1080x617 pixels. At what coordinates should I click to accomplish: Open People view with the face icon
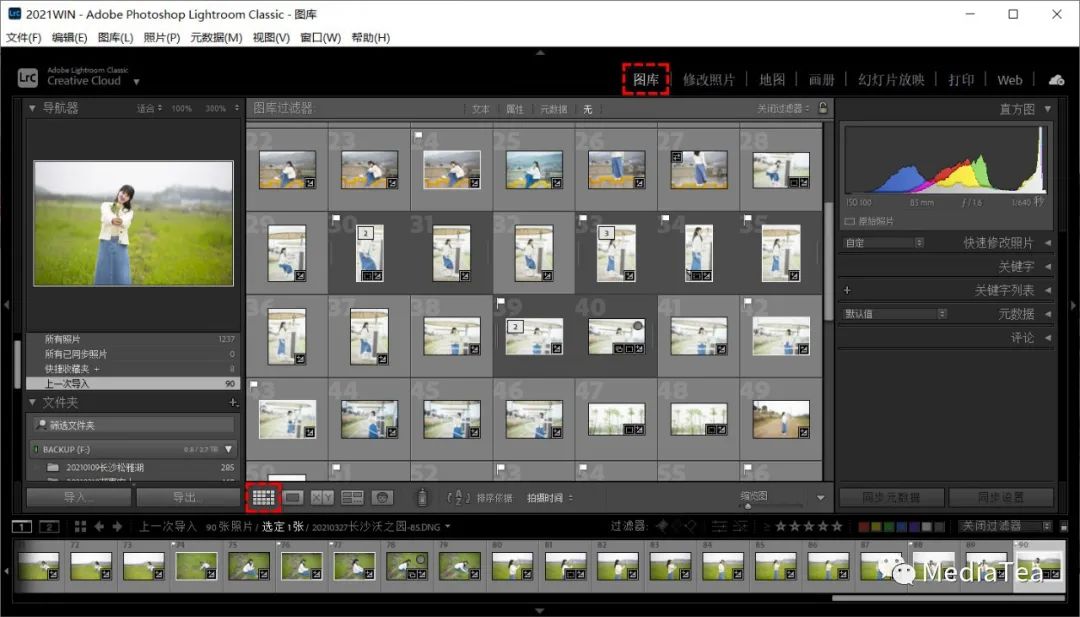pos(382,497)
